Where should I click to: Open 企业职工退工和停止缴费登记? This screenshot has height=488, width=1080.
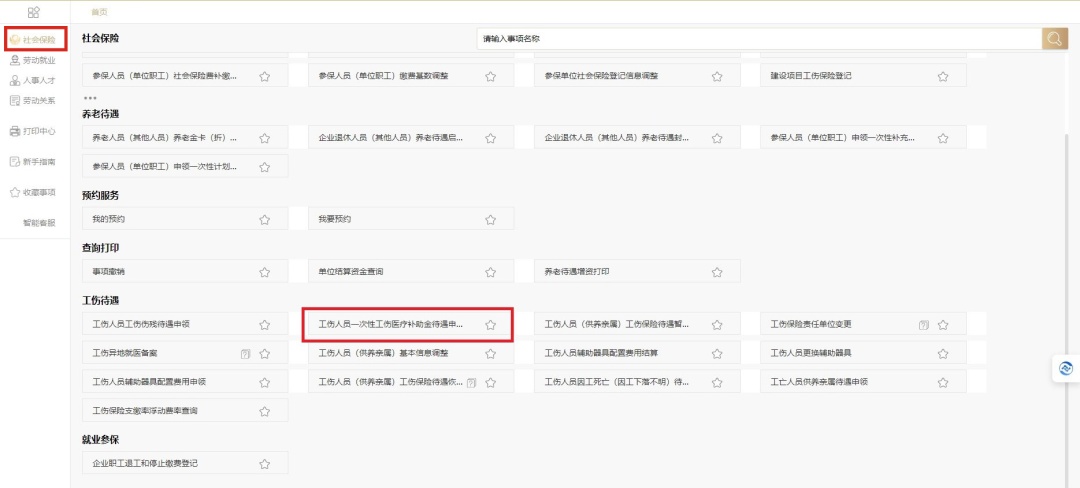185,463
